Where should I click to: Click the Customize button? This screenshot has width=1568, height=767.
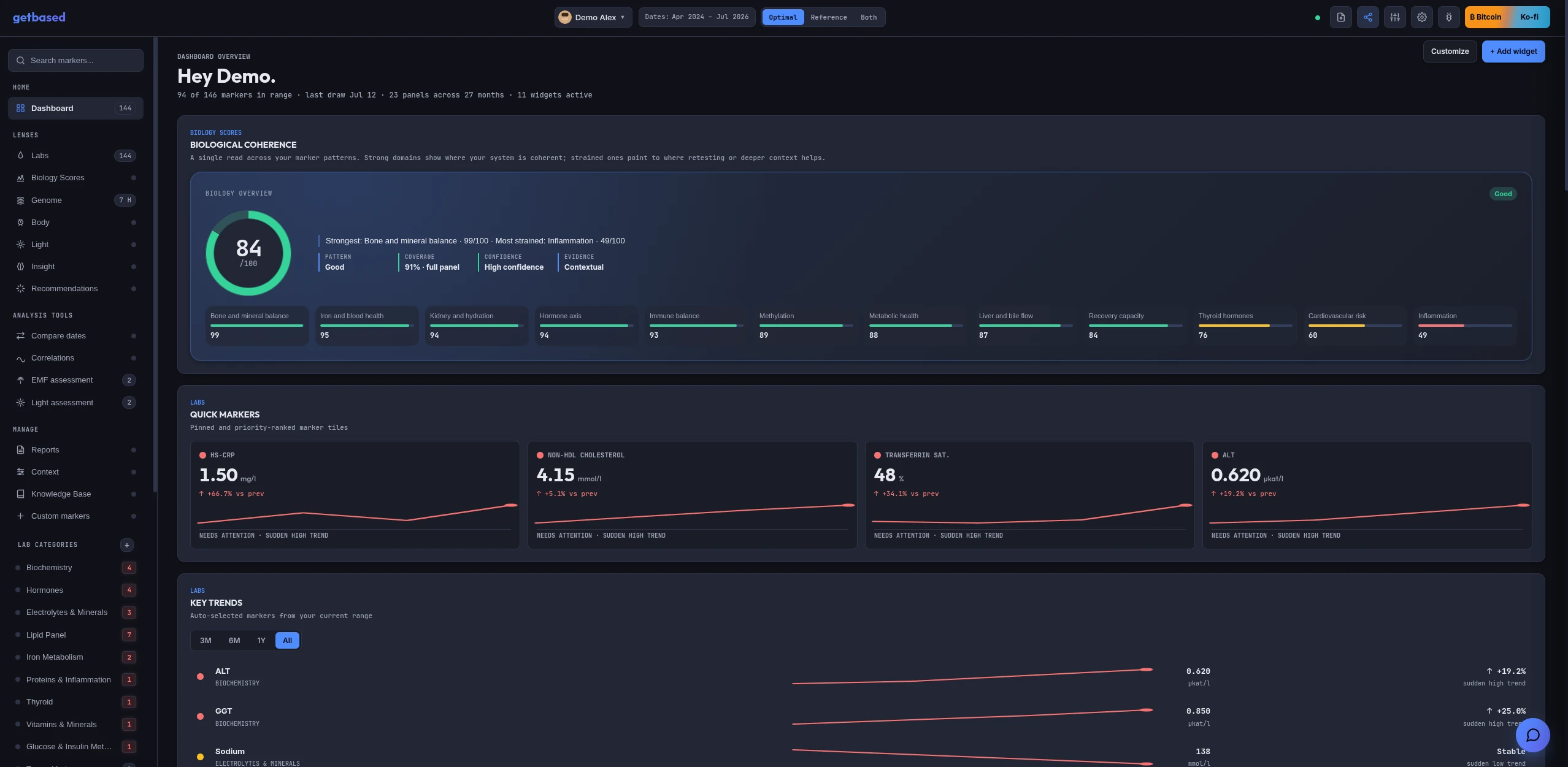coord(1450,52)
